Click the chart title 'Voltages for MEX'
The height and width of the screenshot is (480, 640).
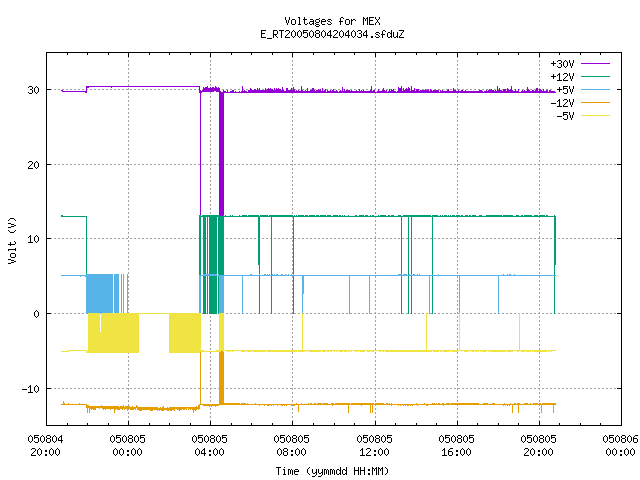[x=332, y=21]
